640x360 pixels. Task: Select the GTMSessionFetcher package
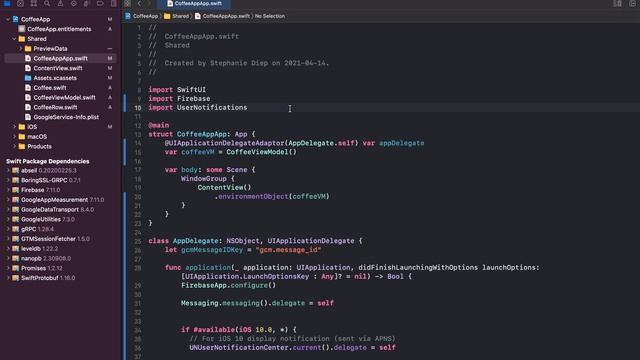(x=60, y=239)
